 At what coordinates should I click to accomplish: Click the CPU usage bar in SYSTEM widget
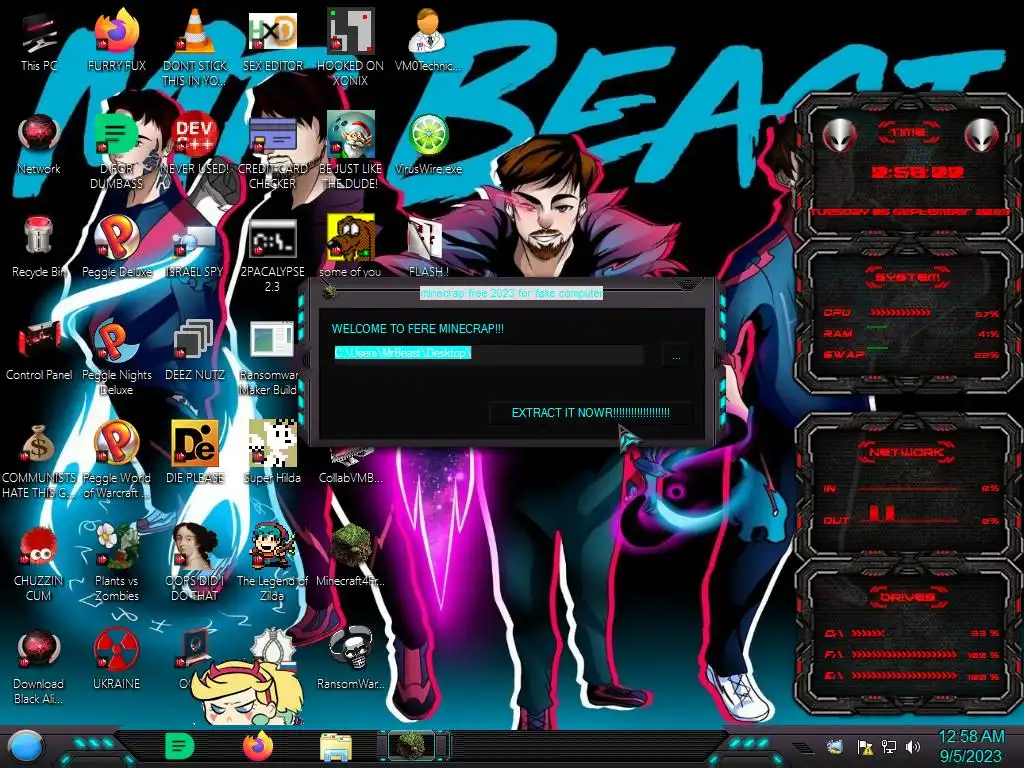click(x=900, y=313)
